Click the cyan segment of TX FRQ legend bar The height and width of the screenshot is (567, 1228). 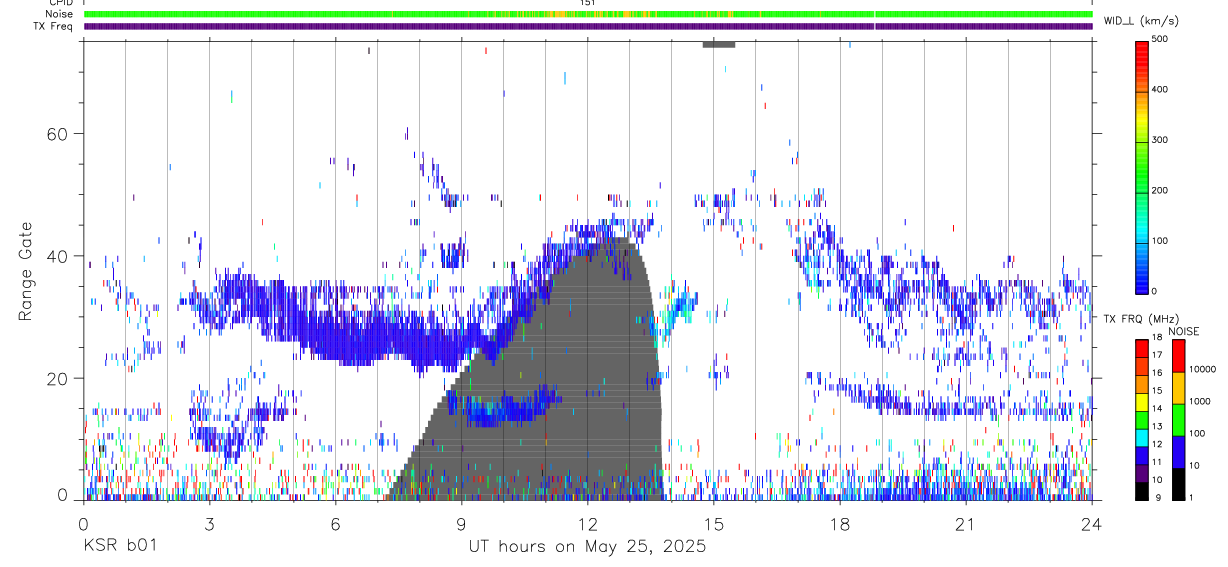point(1141,437)
